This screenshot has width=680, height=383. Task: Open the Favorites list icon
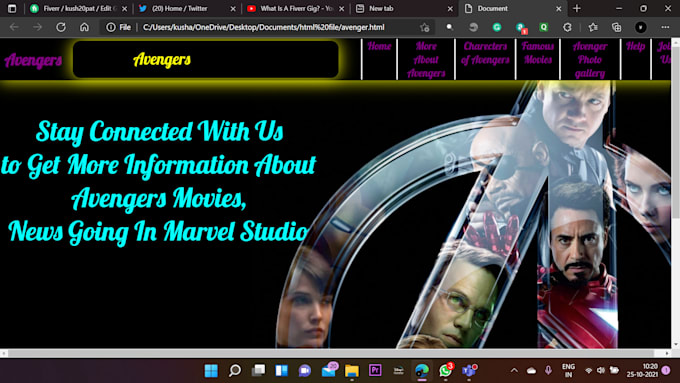click(593, 27)
